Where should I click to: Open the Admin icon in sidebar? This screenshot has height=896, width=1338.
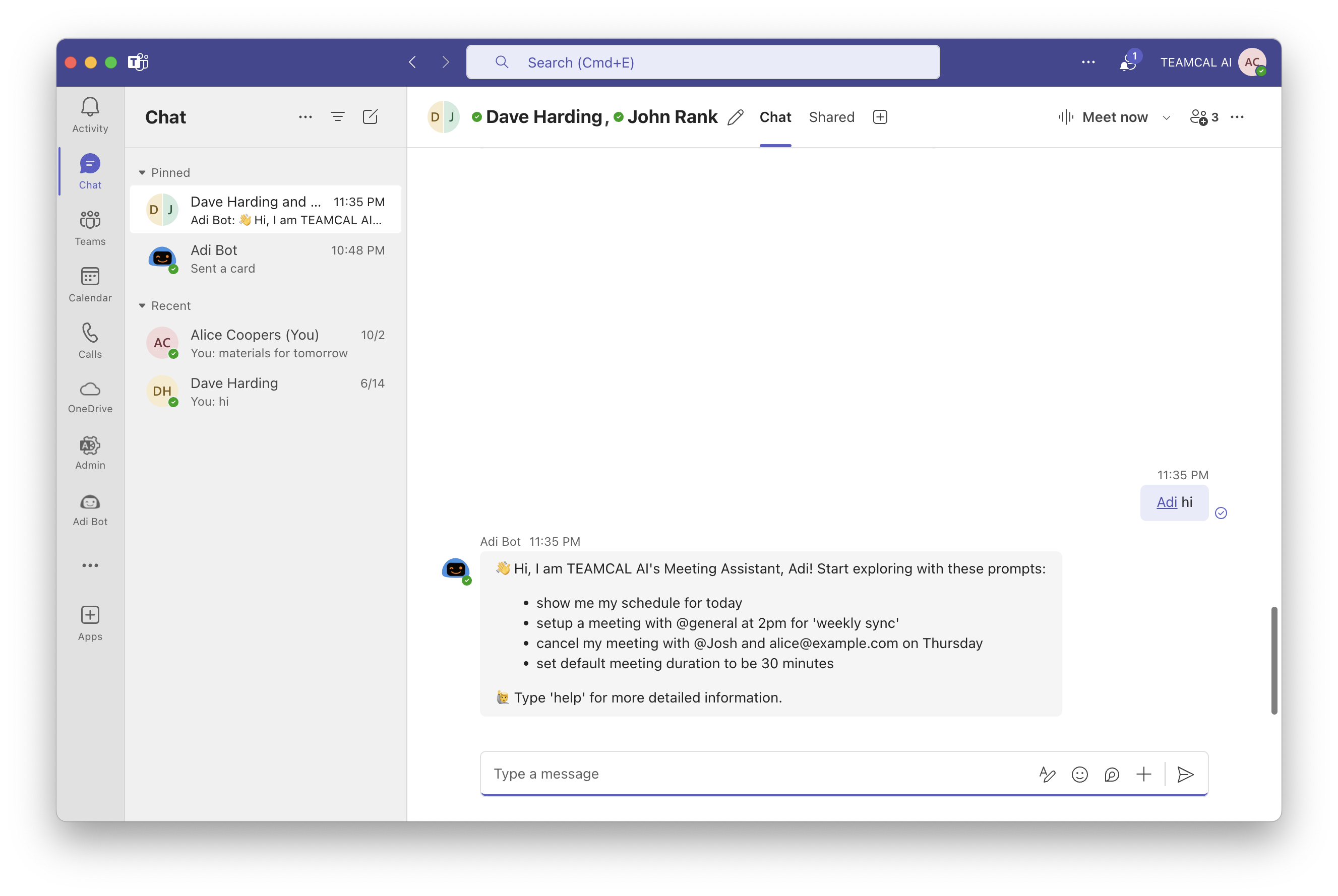click(x=91, y=452)
